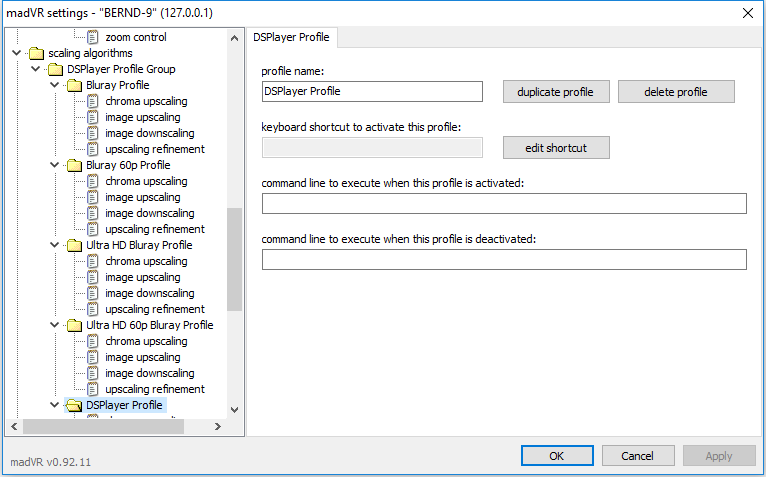Screen dimensions: 766x477
Task: Click Cancel to discard changes
Action: [x=638, y=456]
